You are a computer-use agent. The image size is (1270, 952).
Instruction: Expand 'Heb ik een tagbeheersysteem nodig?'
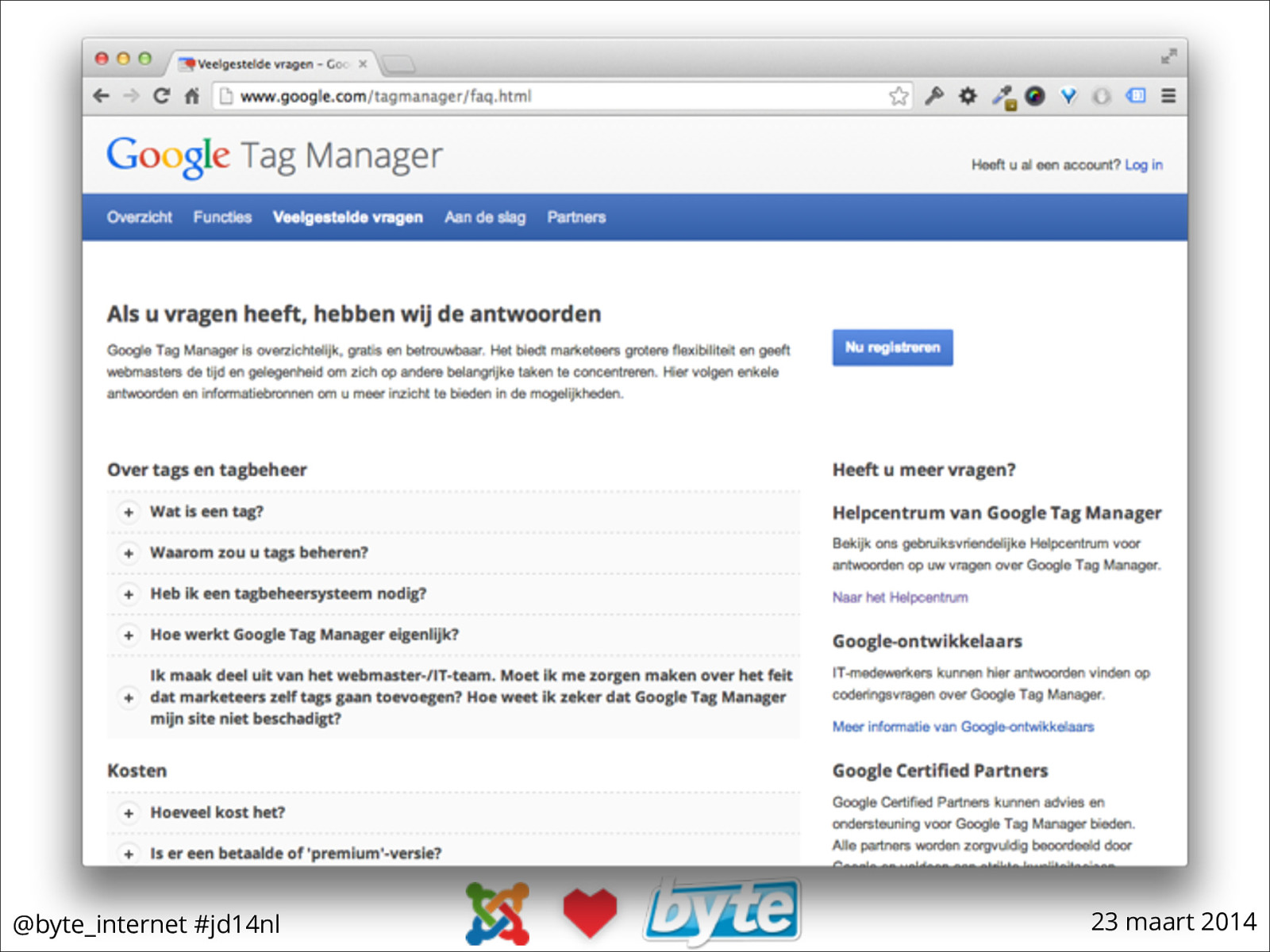click(x=453, y=594)
